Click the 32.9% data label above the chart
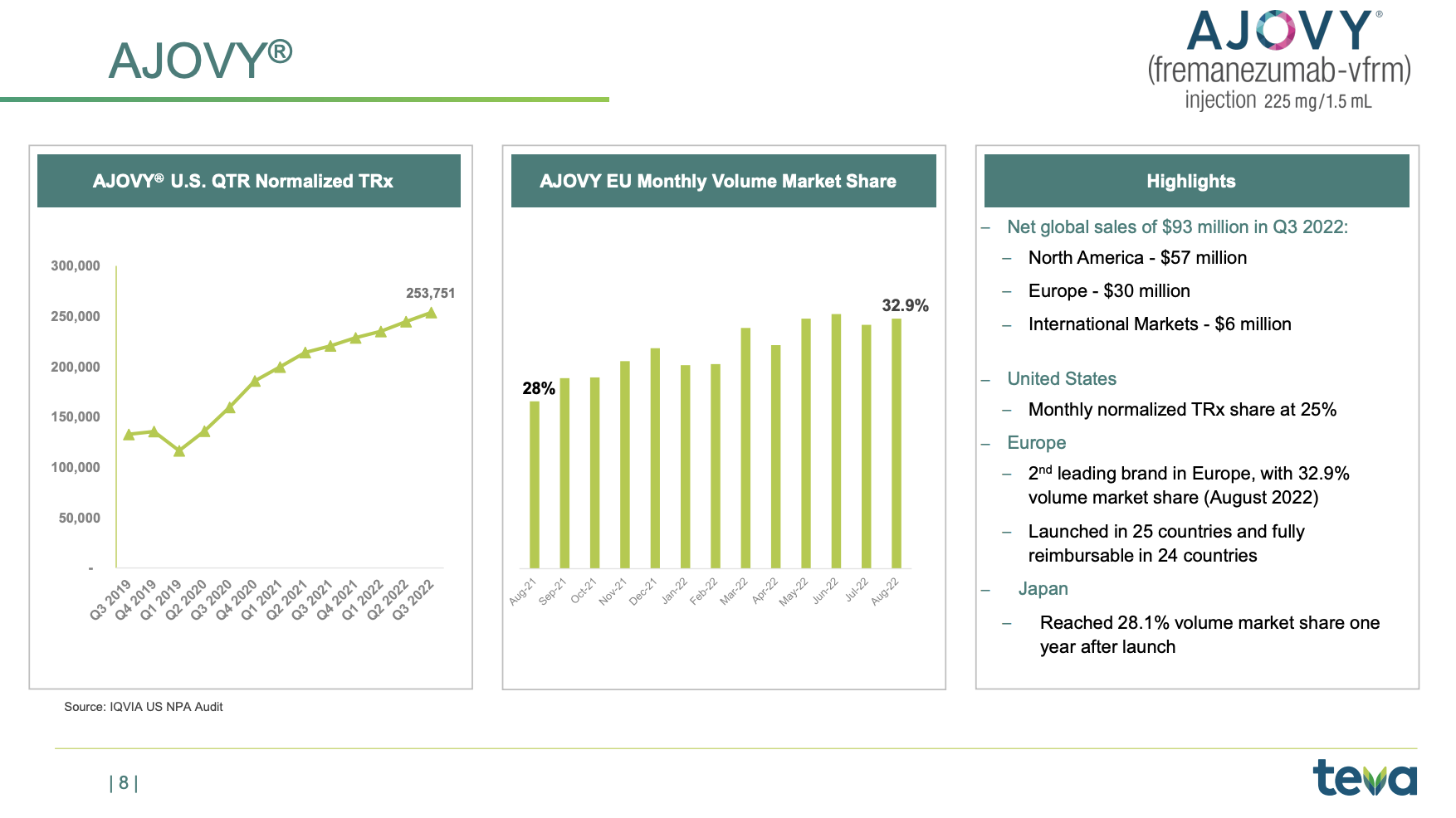The width and height of the screenshot is (1456, 818). (905, 305)
